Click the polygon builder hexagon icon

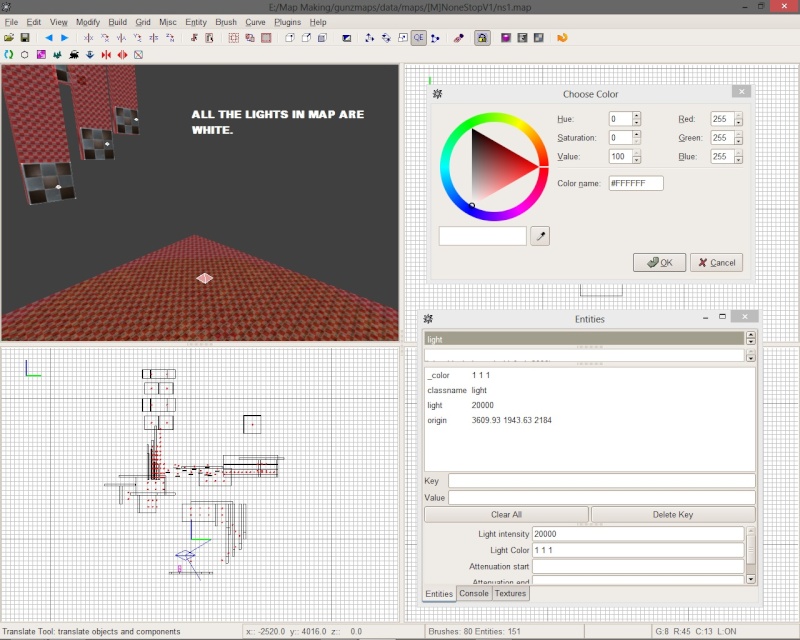click(x=24, y=55)
